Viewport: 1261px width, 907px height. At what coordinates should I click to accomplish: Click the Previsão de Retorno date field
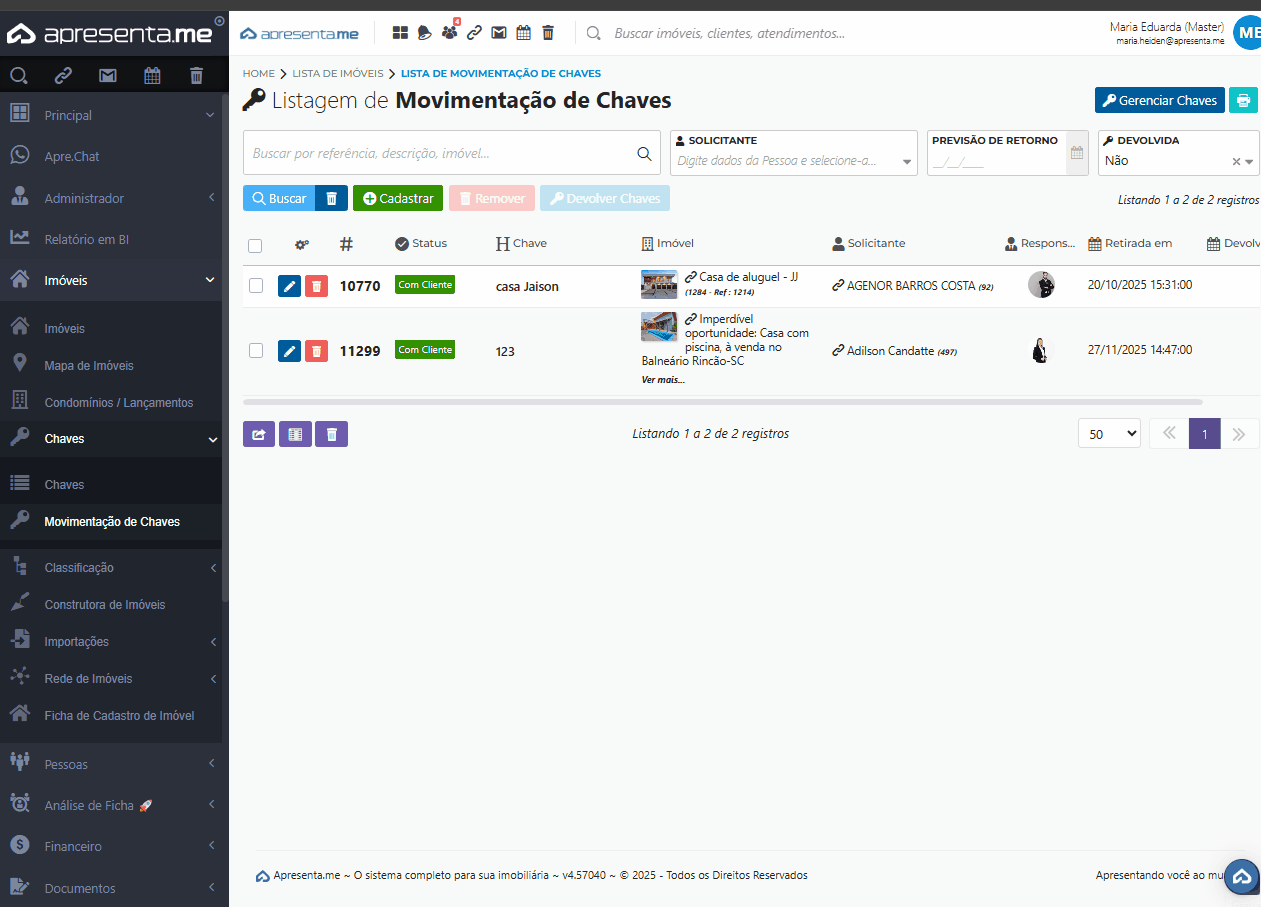coord(996,162)
